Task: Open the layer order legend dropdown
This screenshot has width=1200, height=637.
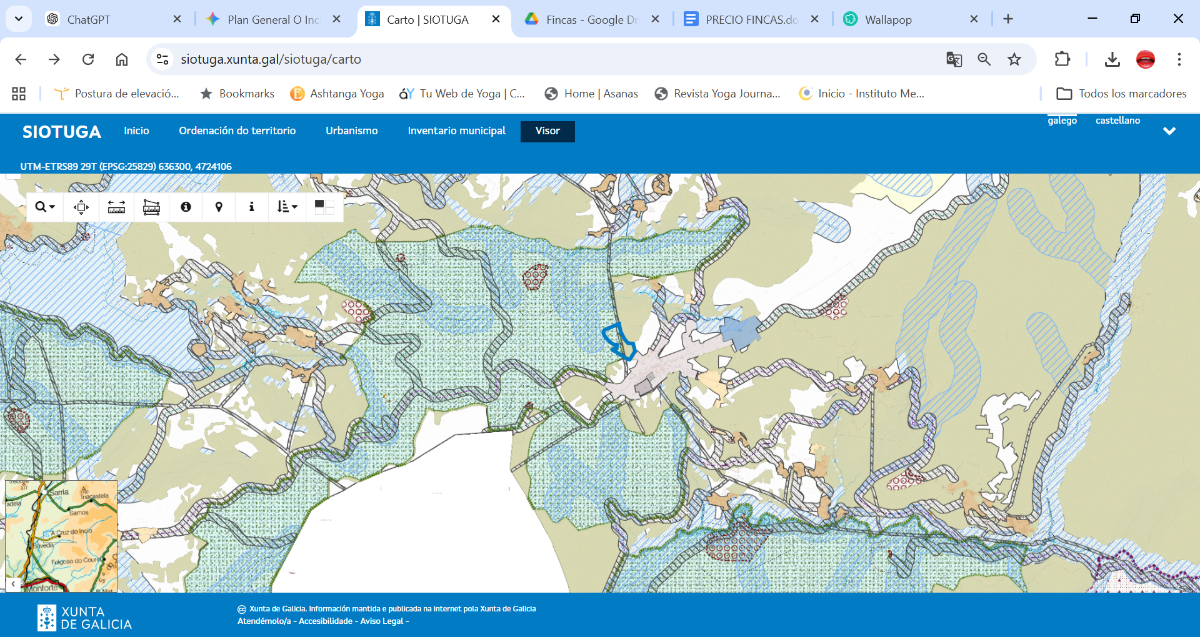Action: tap(287, 207)
